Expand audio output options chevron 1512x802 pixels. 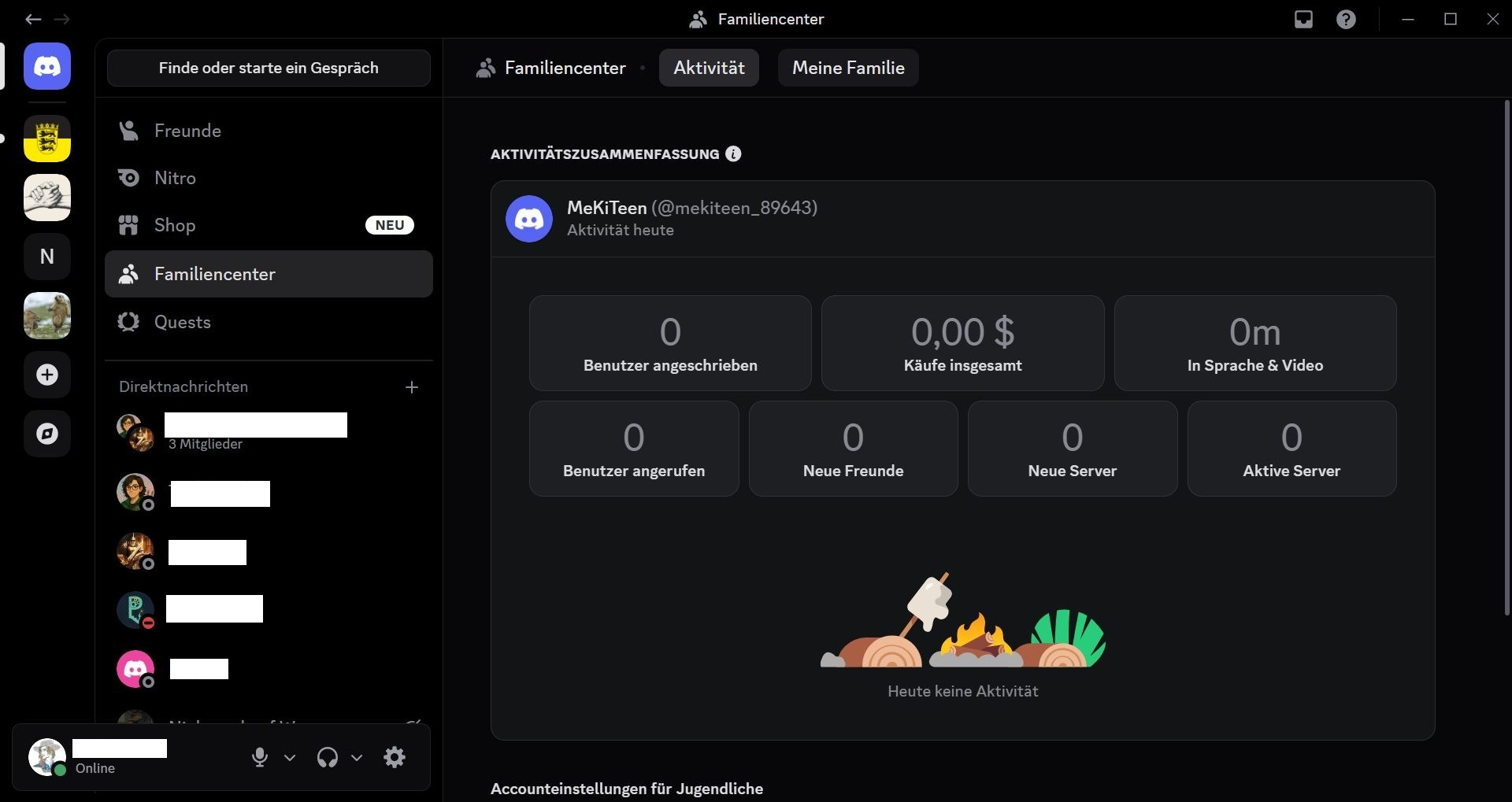(357, 757)
